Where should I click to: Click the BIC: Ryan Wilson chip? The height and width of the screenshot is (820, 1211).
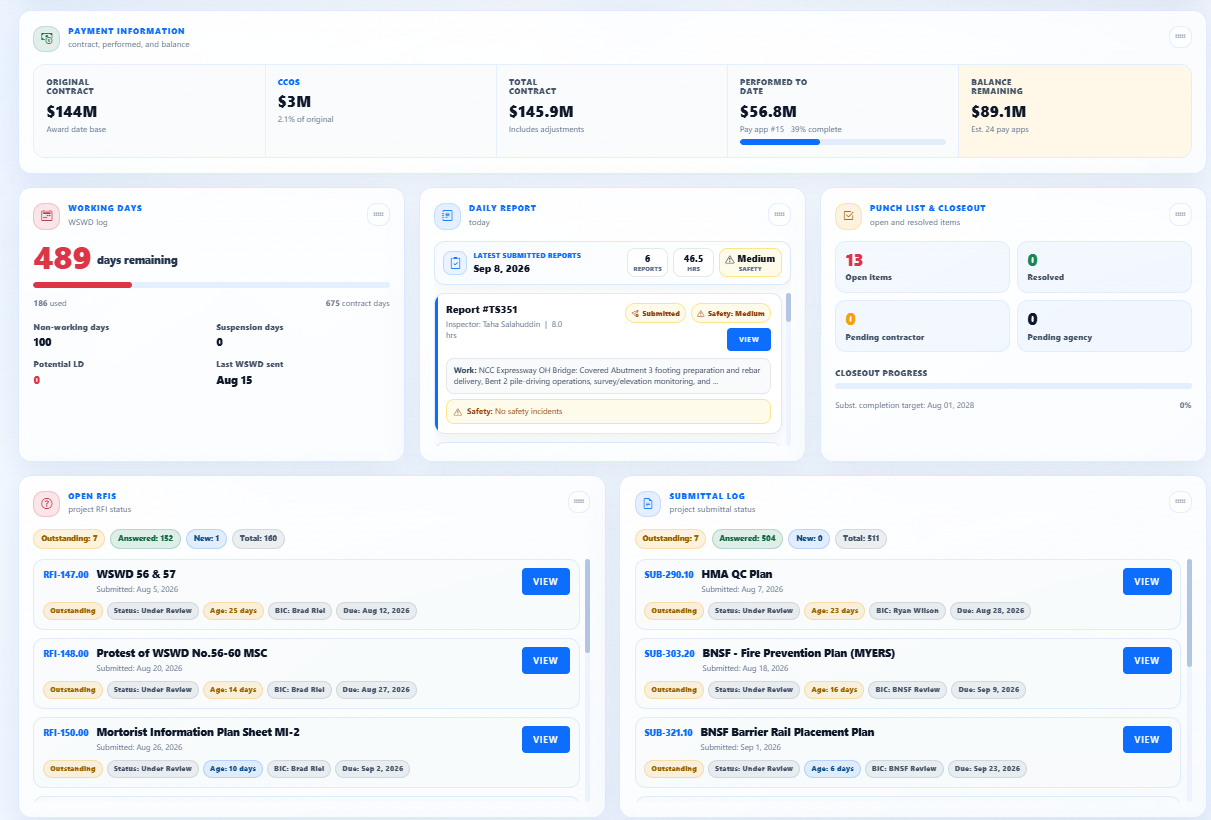pos(908,610)
